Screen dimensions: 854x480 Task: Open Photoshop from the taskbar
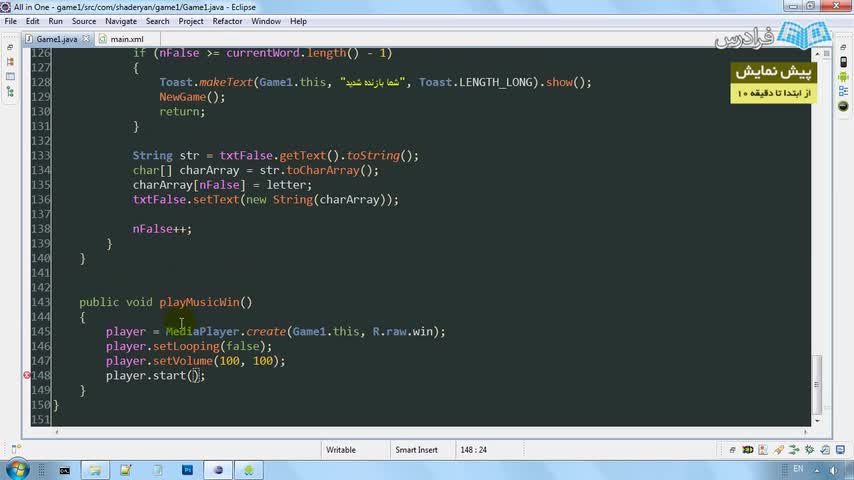(x=187, y=470)
